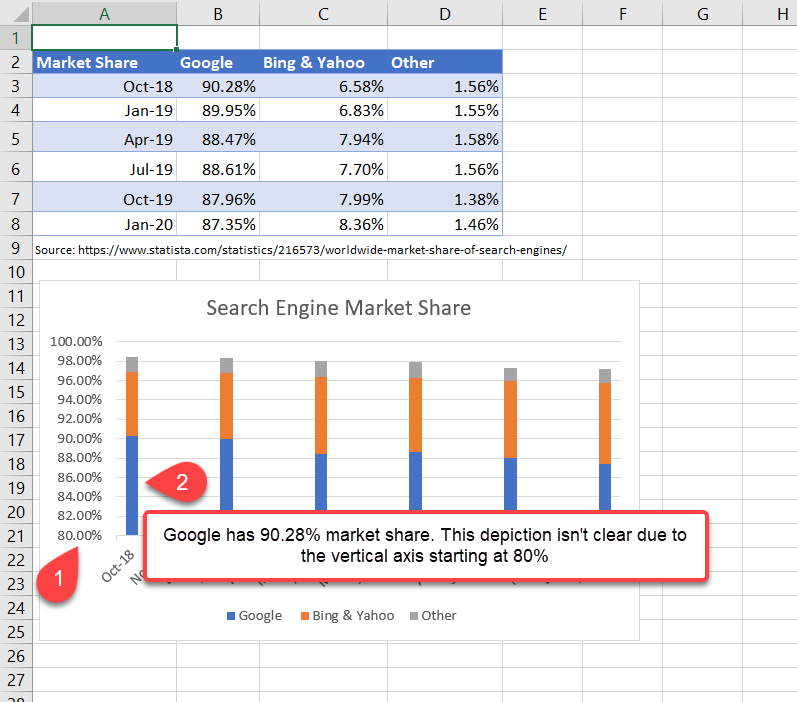Screen dimensions: 797x702
Task: Select column E header
Action: pyautogui.click(x=542, y=14)
